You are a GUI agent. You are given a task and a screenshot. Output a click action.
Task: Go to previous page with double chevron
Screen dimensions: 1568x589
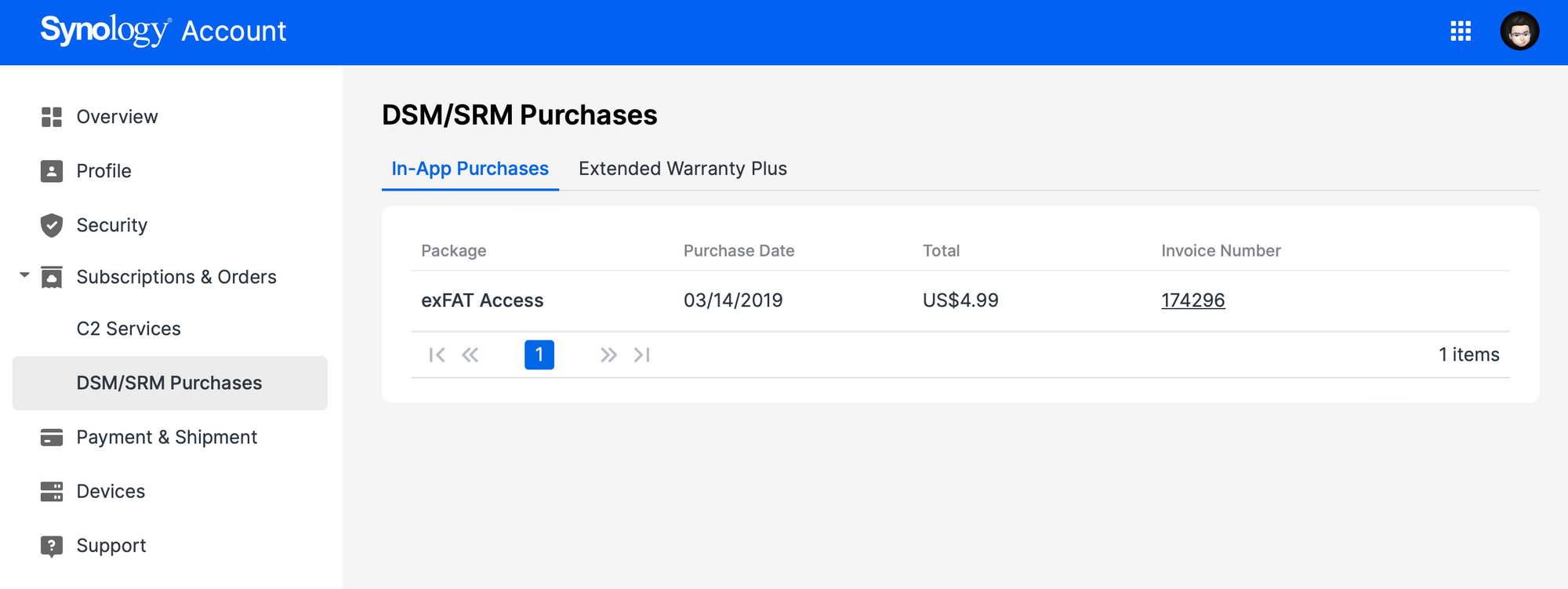[470, 355]
